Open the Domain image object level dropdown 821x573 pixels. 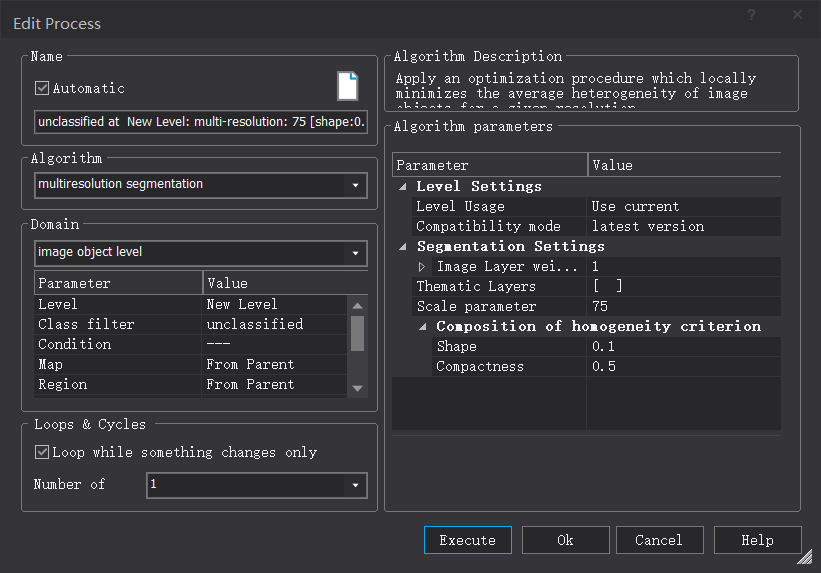tap(356, 253)
